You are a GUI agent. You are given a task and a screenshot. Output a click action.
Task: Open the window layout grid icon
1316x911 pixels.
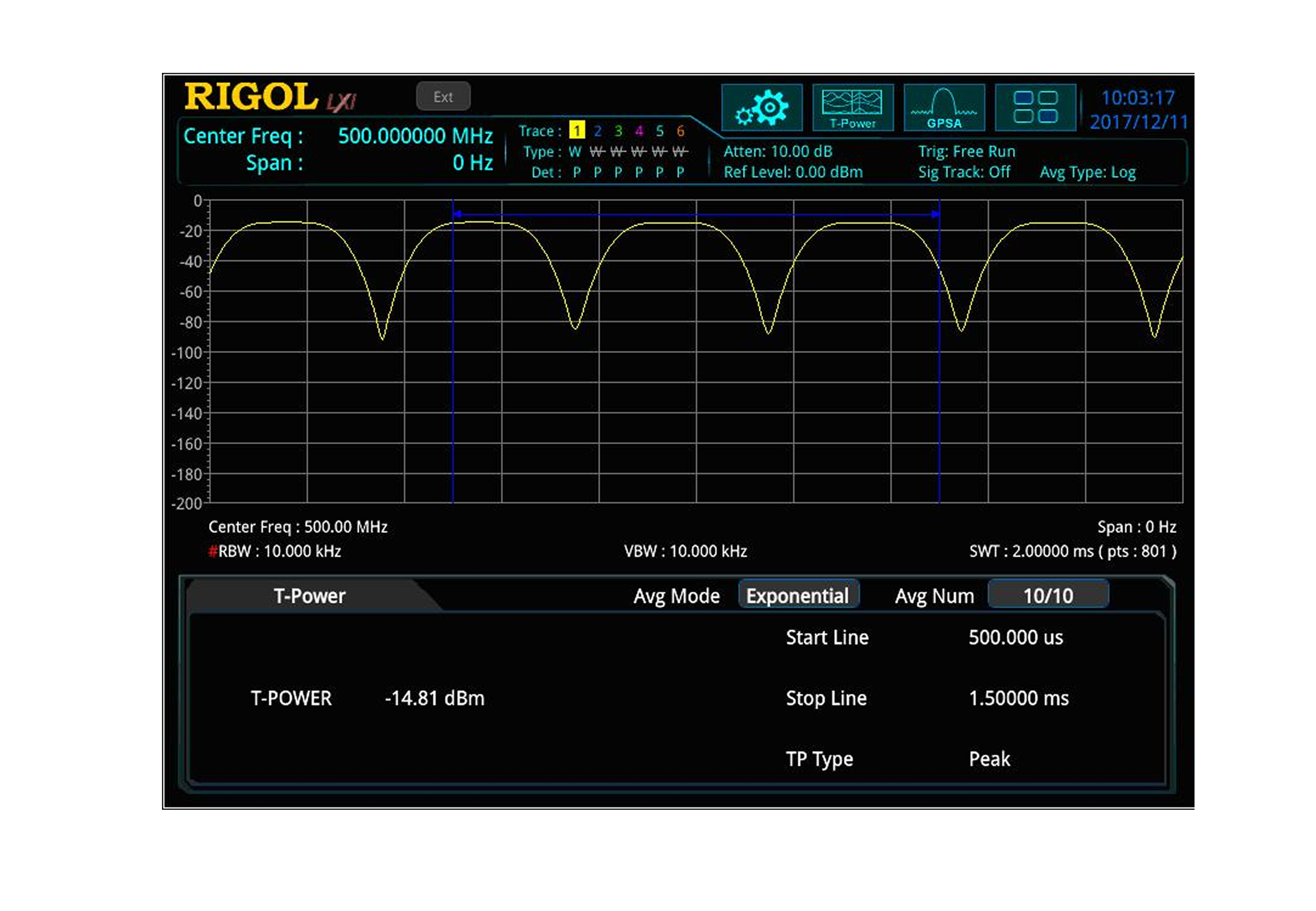point(1035,107)
